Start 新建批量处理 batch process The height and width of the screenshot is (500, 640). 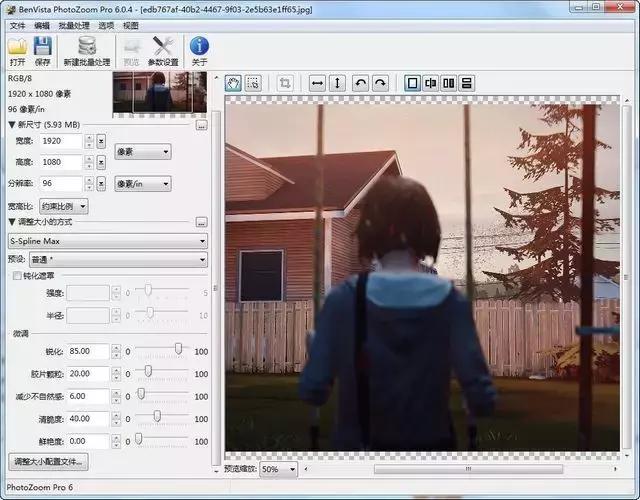[x=87, y=51]
